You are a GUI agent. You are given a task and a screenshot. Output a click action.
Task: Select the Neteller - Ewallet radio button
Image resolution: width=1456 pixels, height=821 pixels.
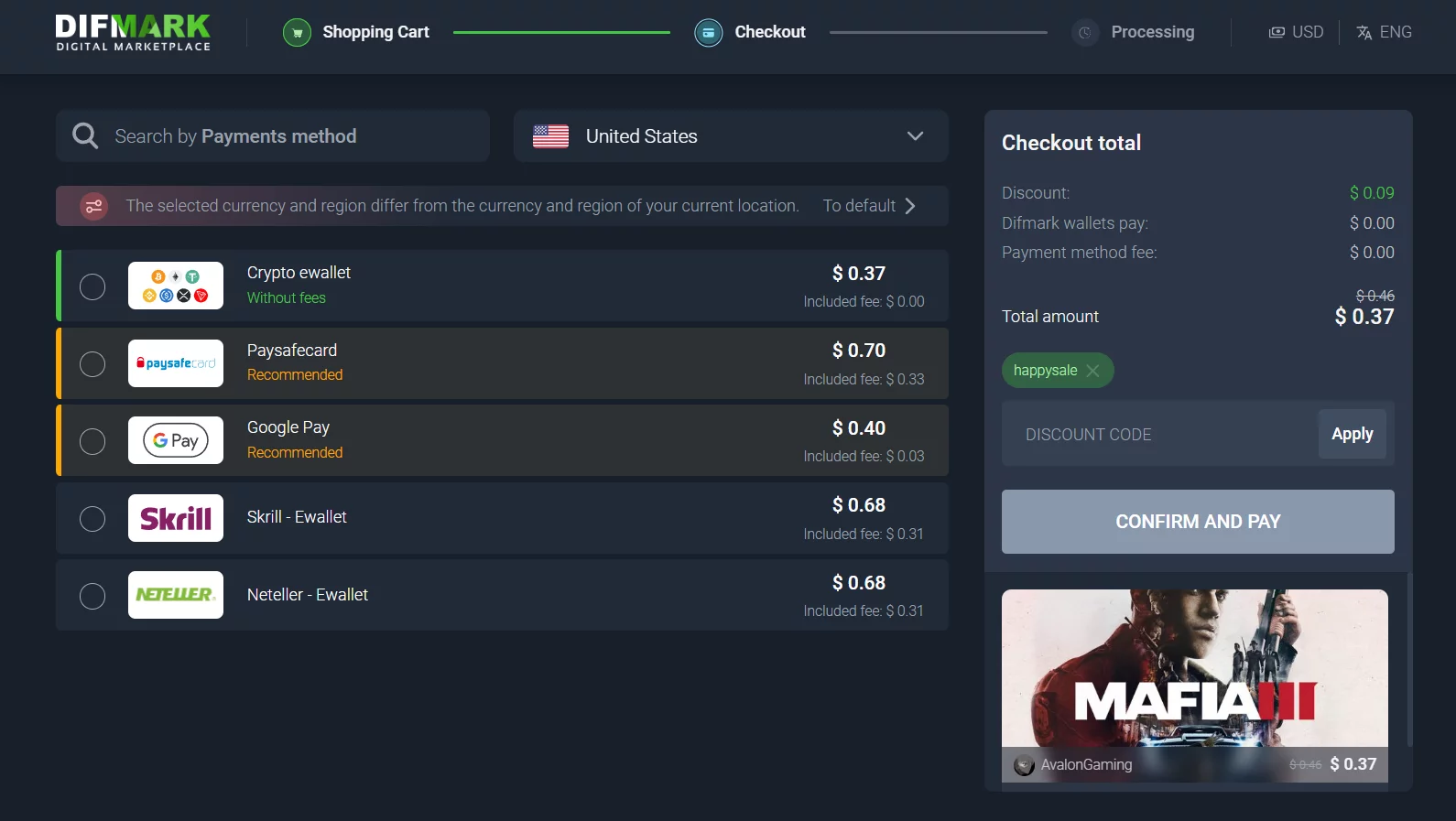click(92, 596)
